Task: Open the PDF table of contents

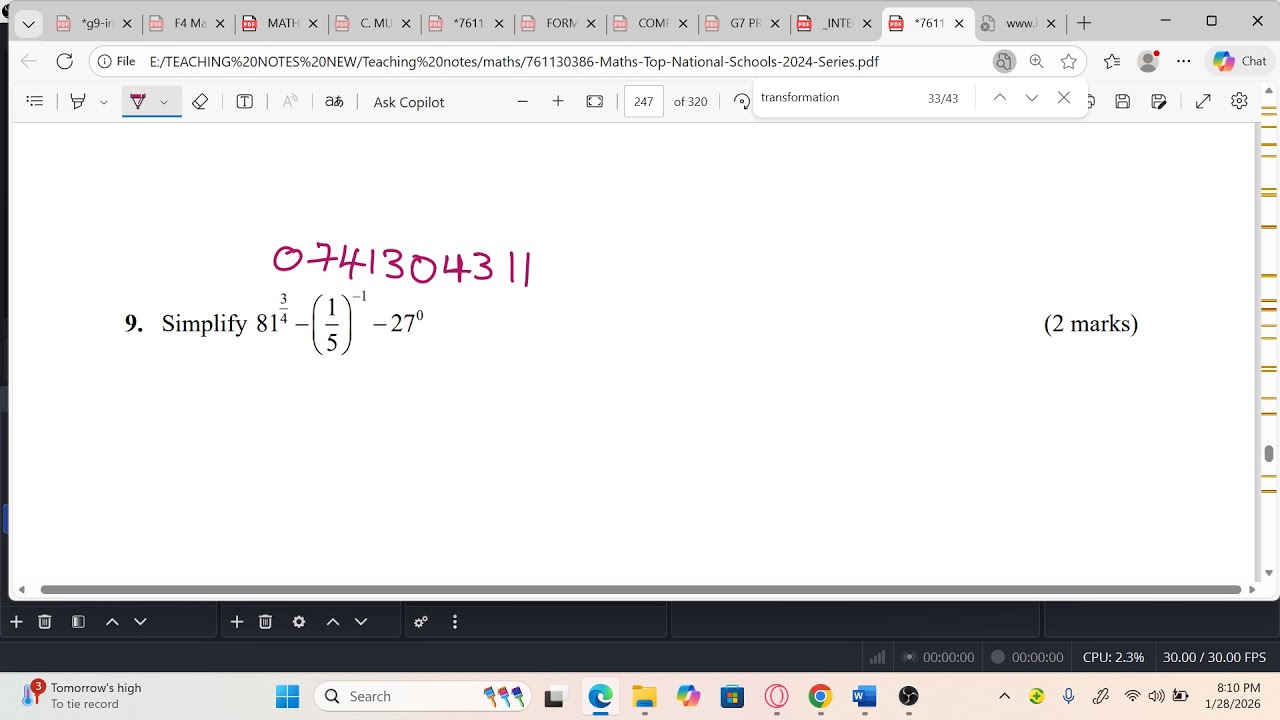Action: point(35,101)
